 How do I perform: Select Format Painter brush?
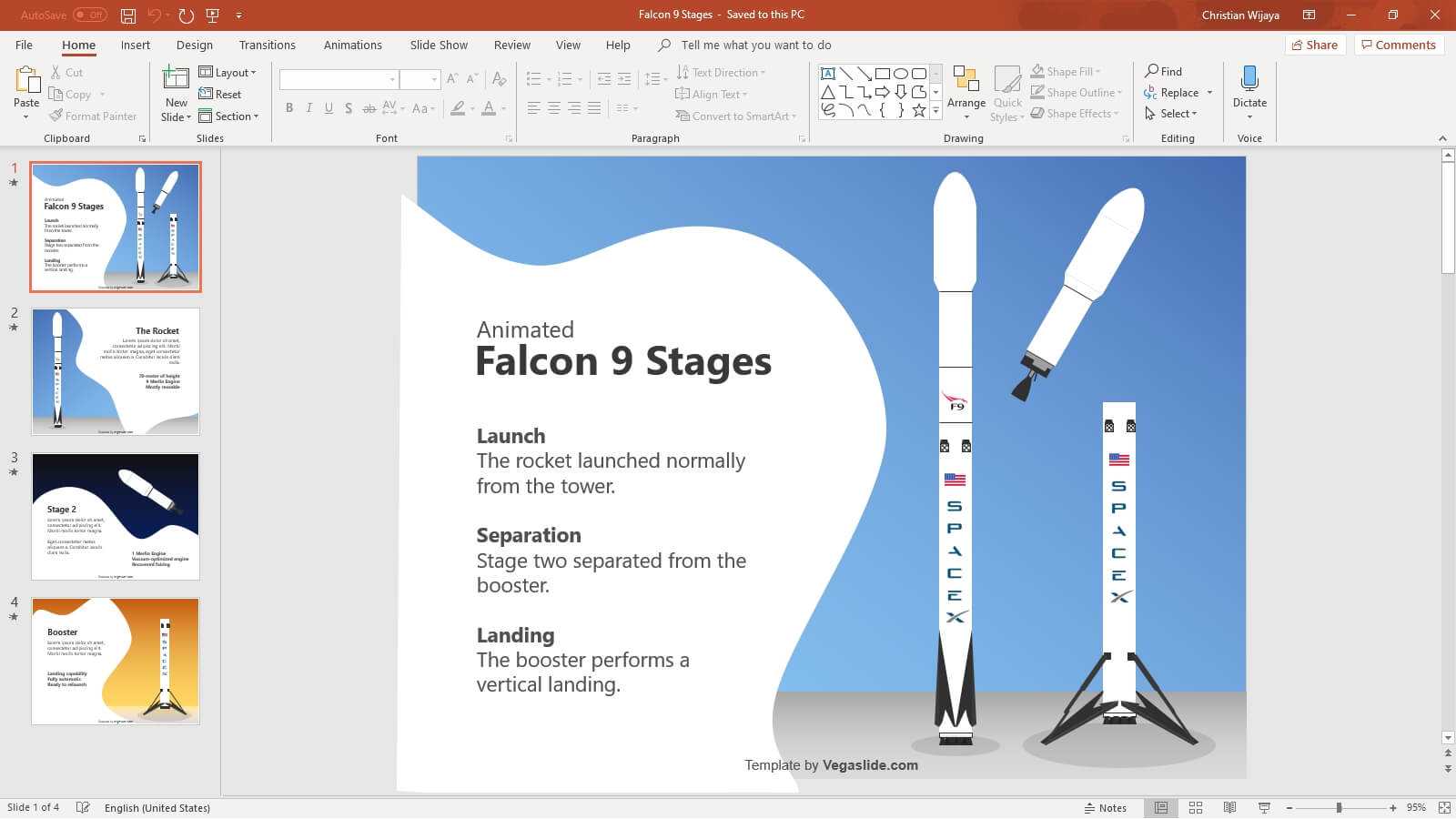(93, 116)
